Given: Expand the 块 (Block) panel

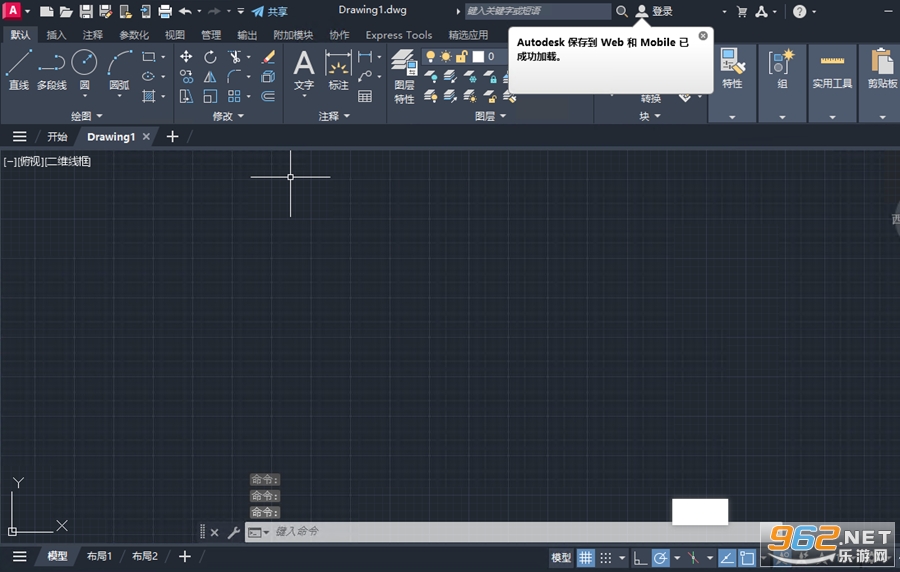Looking at the screenshot, I should (650, 116).
